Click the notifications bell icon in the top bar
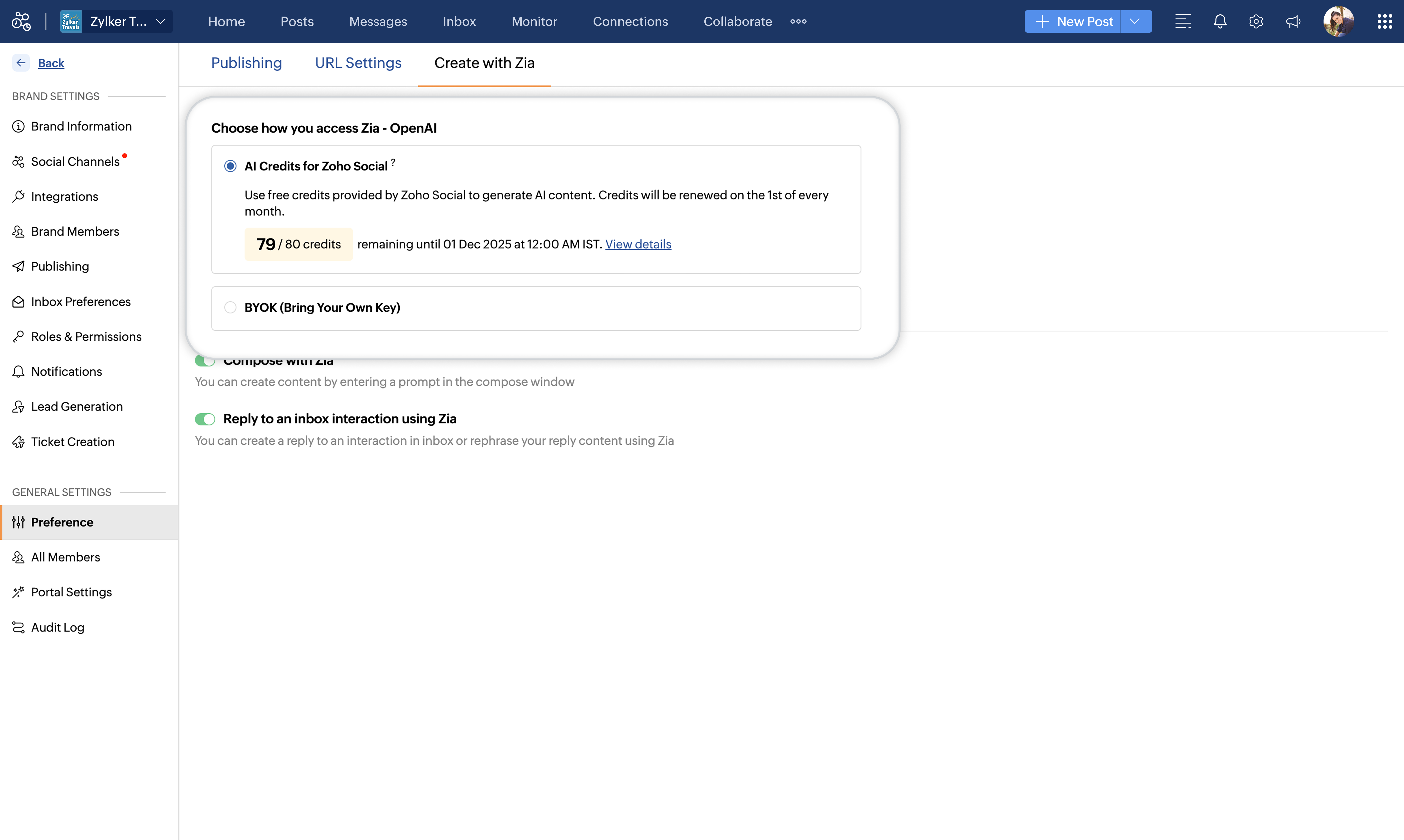Image resolution: width=1404 pixels, height=840 pixels. click(x=1220, y=21)
